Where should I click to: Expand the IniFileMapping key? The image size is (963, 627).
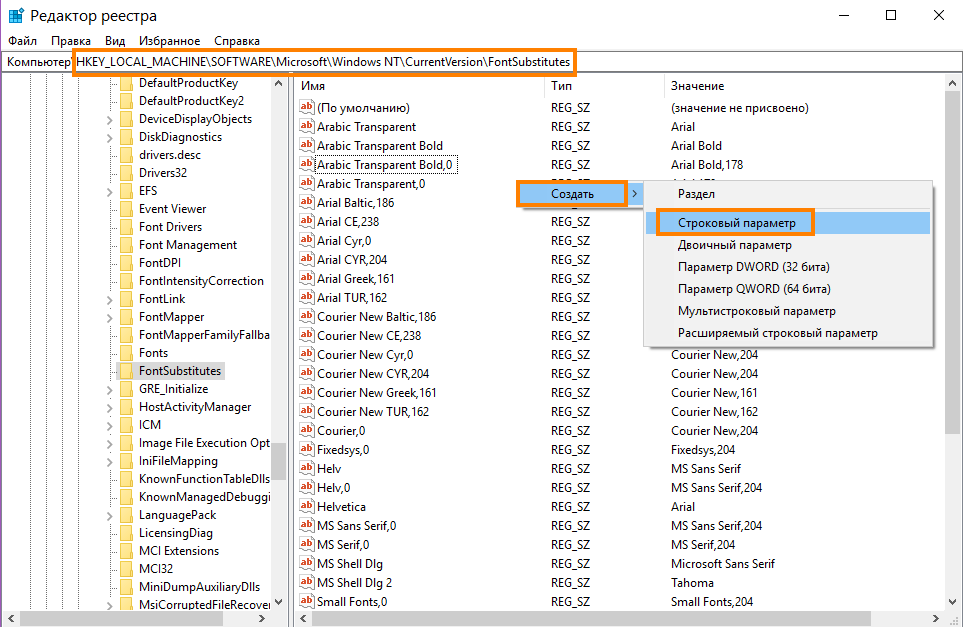[x=109, y=462]
